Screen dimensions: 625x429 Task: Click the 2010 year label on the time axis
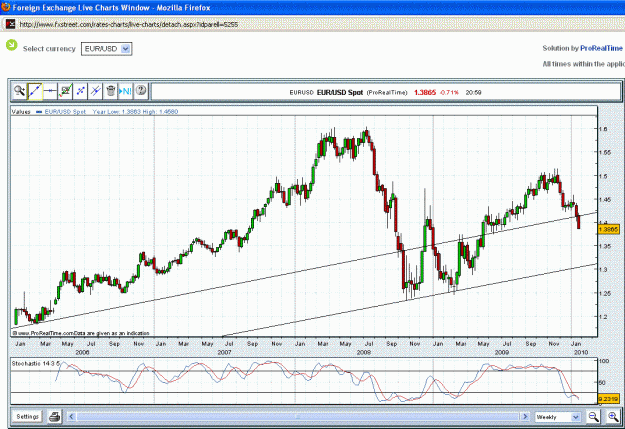coord(581,352)
